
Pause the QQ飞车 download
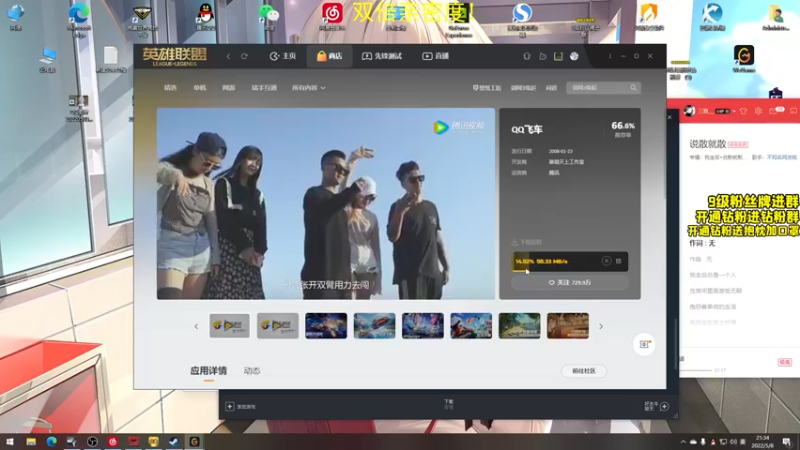(x=606, y=261)
